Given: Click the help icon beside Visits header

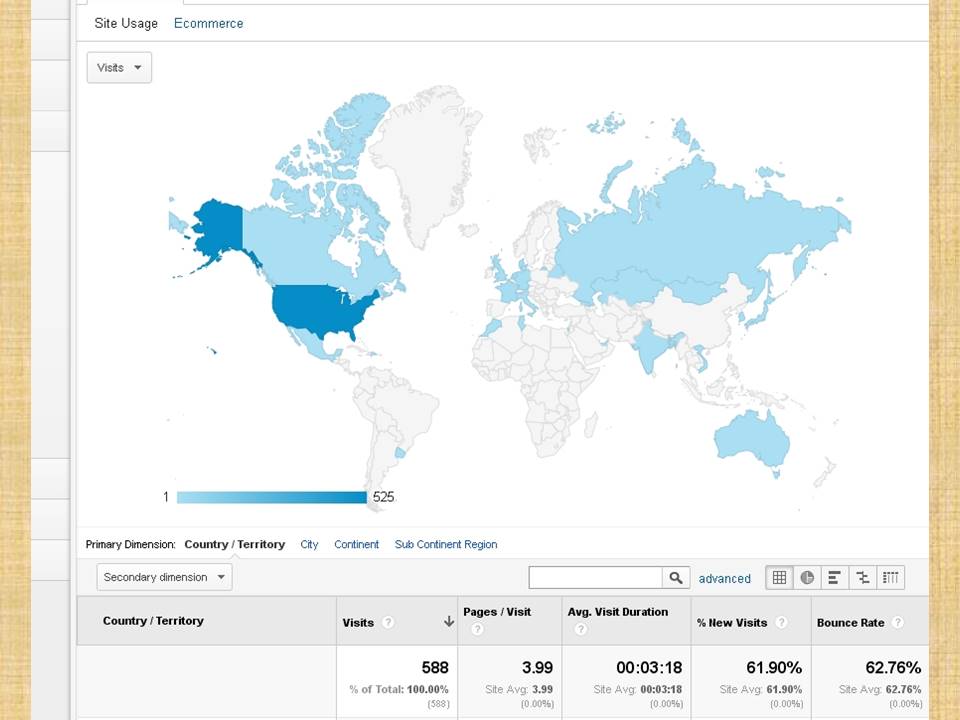Looking at the screenshot, I should [x=388, y=622].
